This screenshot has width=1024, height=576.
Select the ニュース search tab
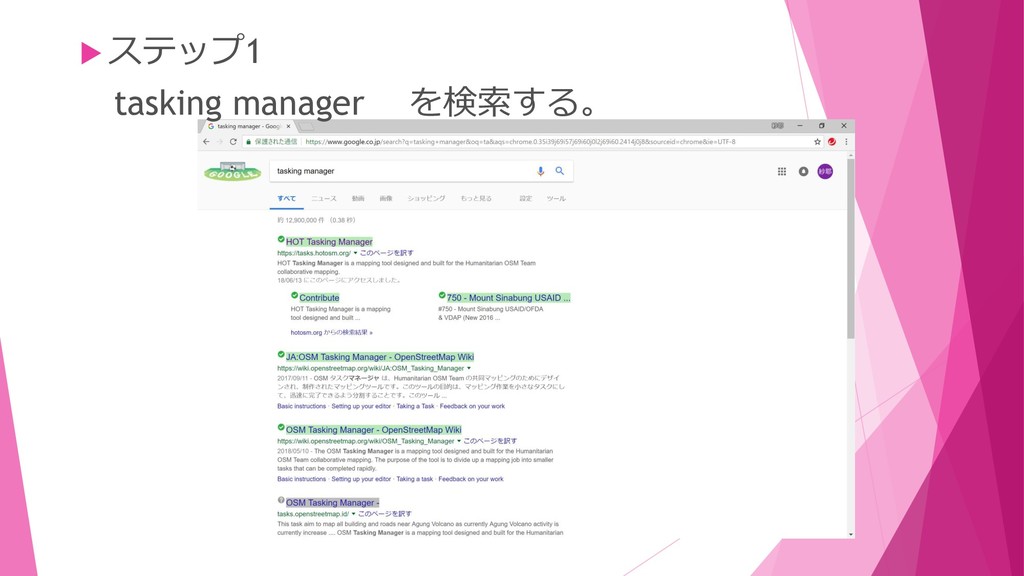324,199
